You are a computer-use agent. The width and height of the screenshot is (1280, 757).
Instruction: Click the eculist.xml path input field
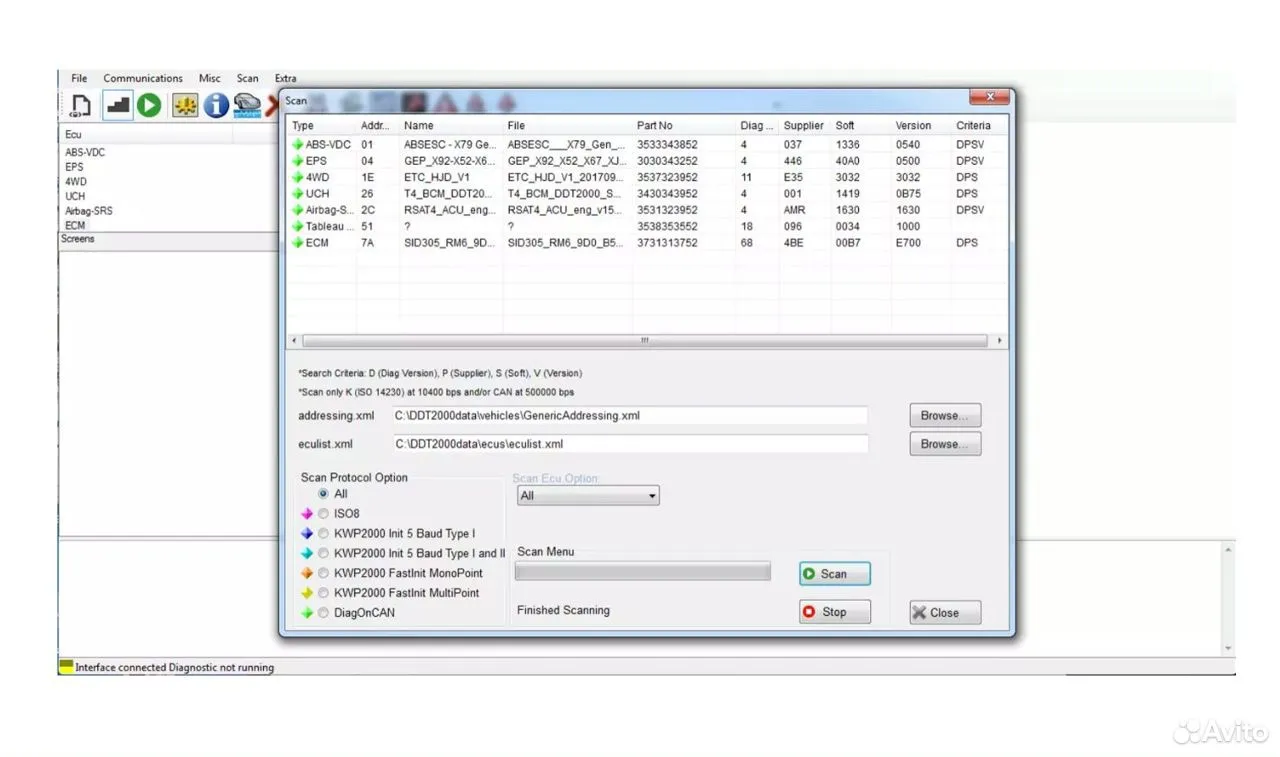pyautogui.click(x=630, y=444)
